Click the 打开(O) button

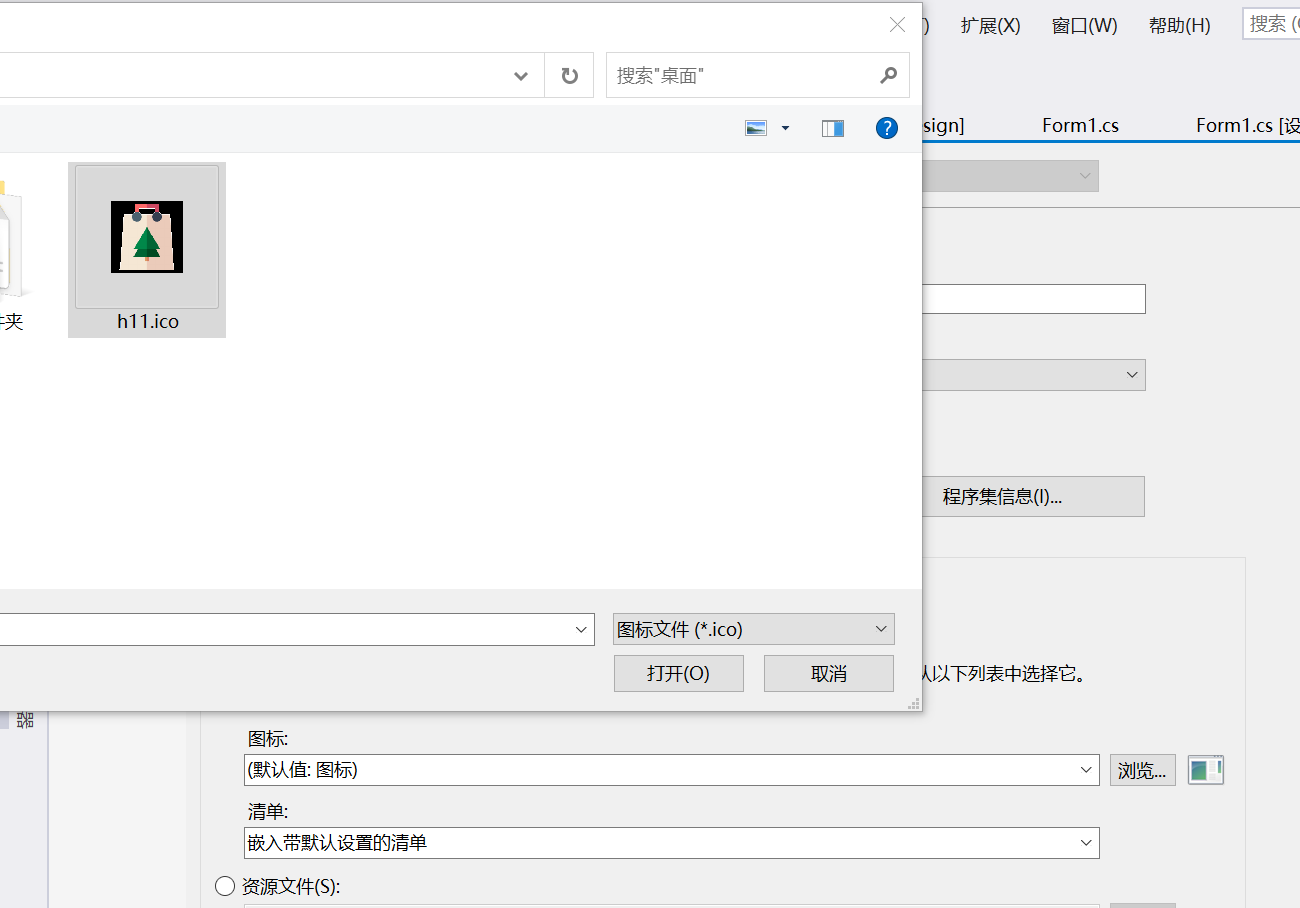[679, 674]
